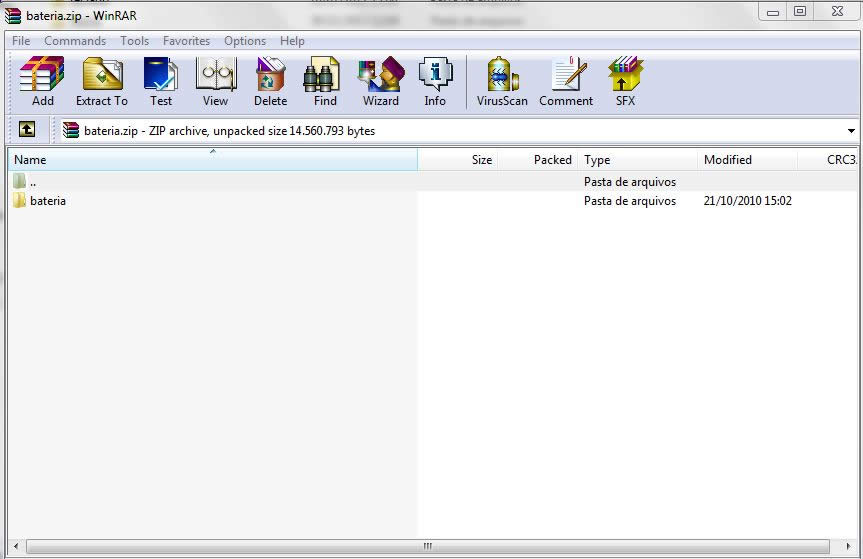Sort the list by the Name column
863x559 pixels.
(213, 160)
